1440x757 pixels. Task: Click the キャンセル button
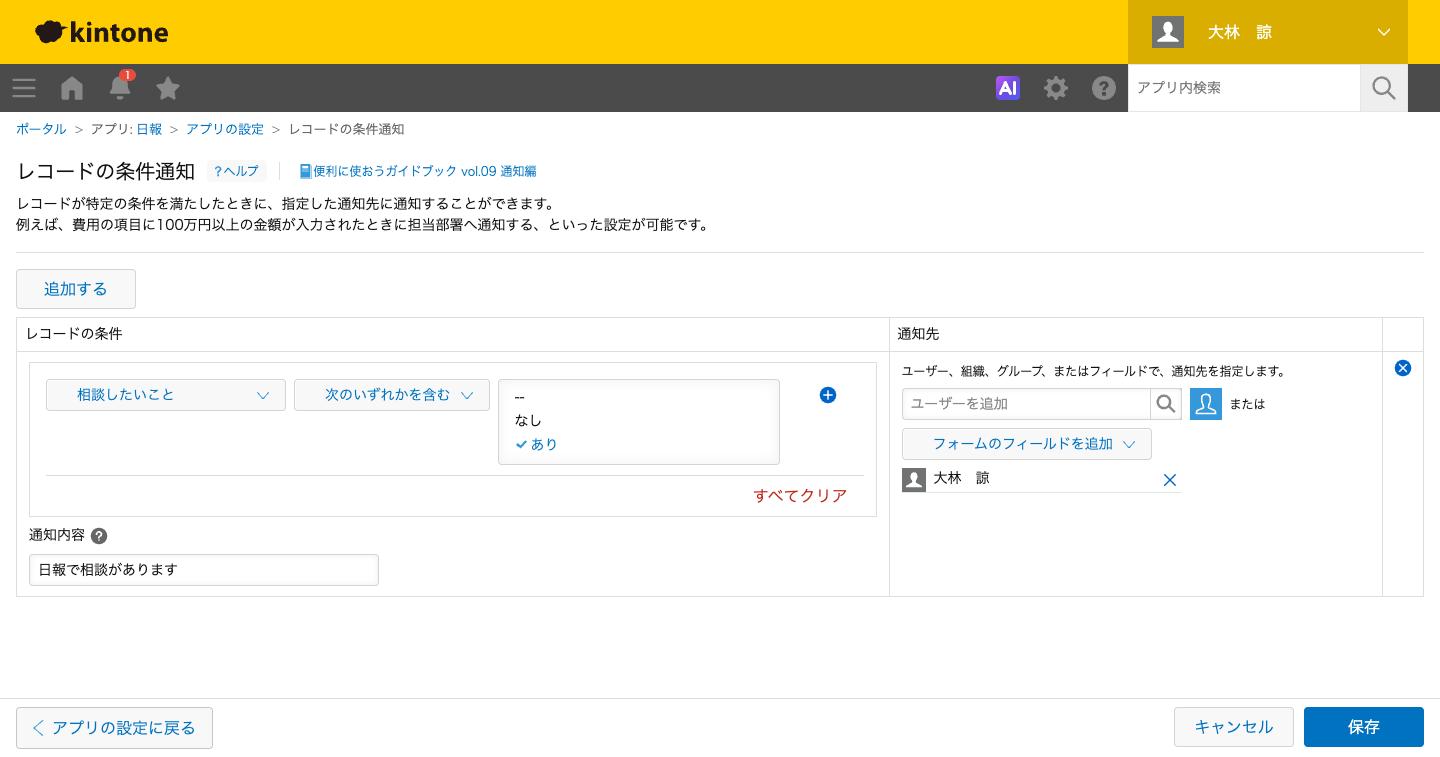click(1234, 727)
